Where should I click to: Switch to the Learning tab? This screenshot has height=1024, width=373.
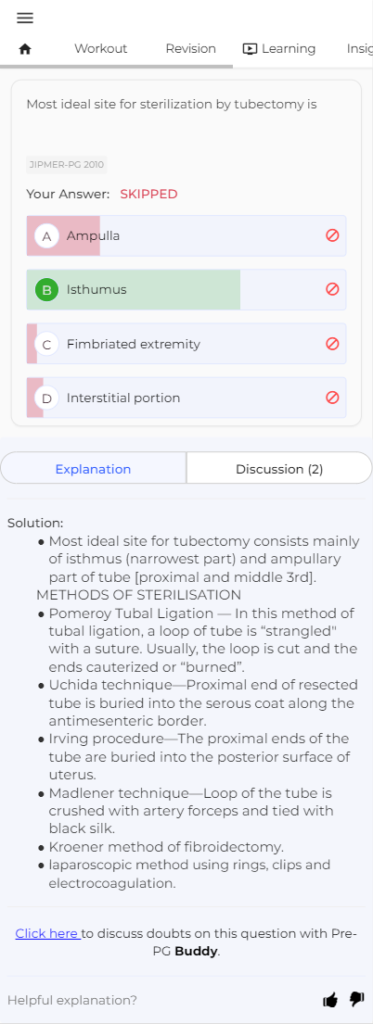click(x=279, y=49)
